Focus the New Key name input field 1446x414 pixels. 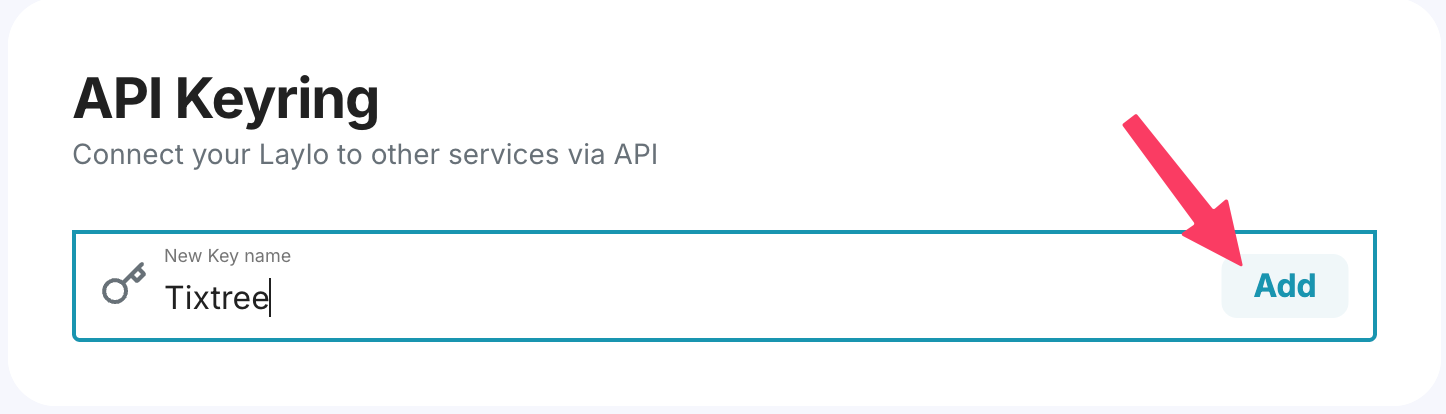[x=724, y=286]
